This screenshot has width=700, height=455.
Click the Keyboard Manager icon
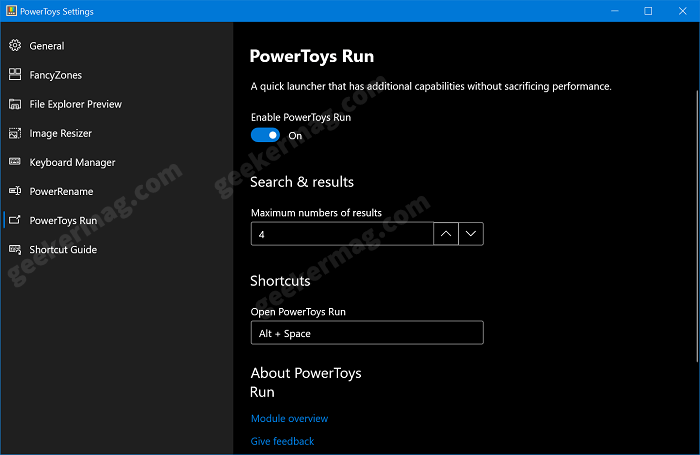(15, 162)
